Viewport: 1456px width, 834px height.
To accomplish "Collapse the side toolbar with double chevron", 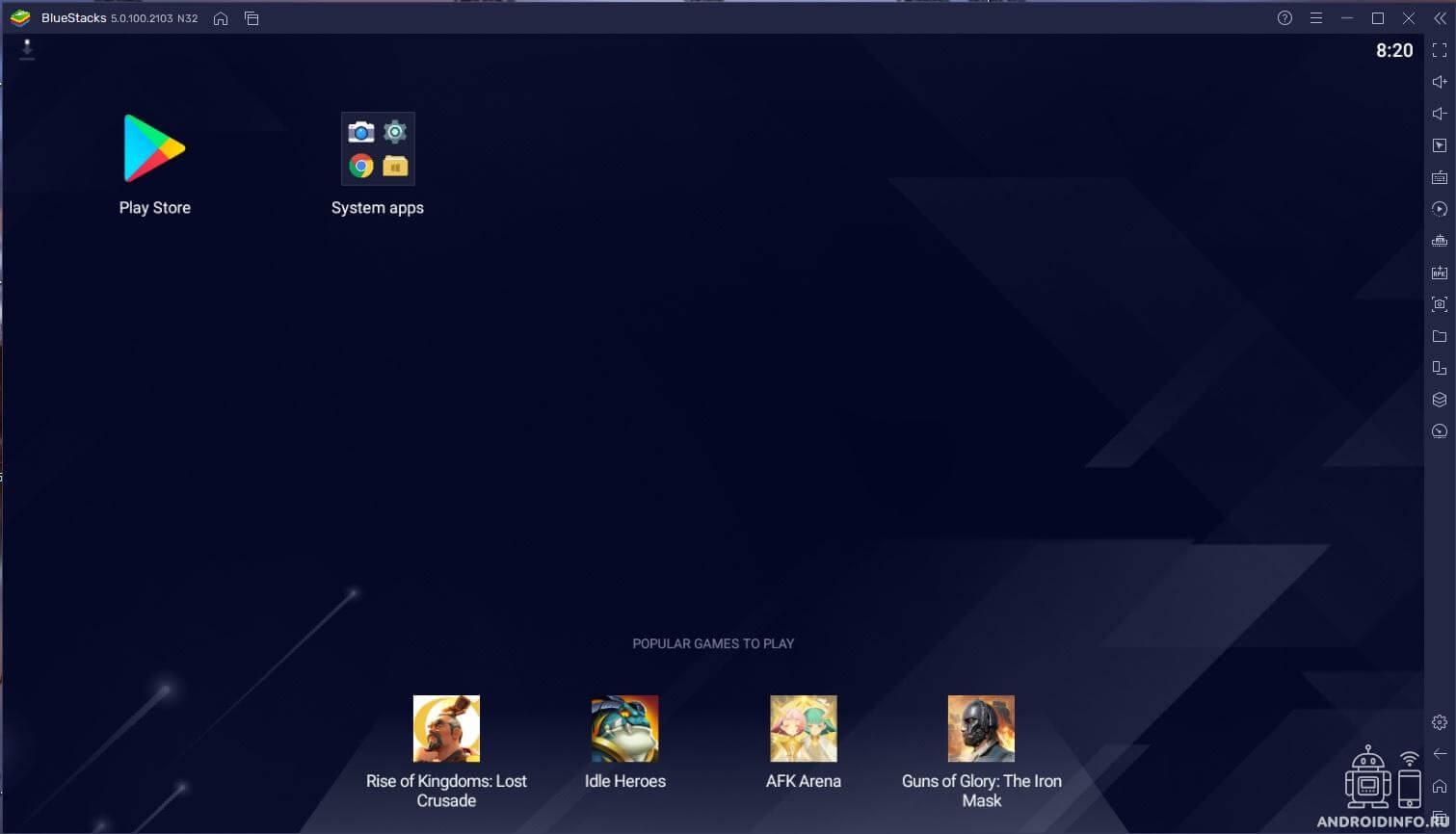I will coord(1440,18).
